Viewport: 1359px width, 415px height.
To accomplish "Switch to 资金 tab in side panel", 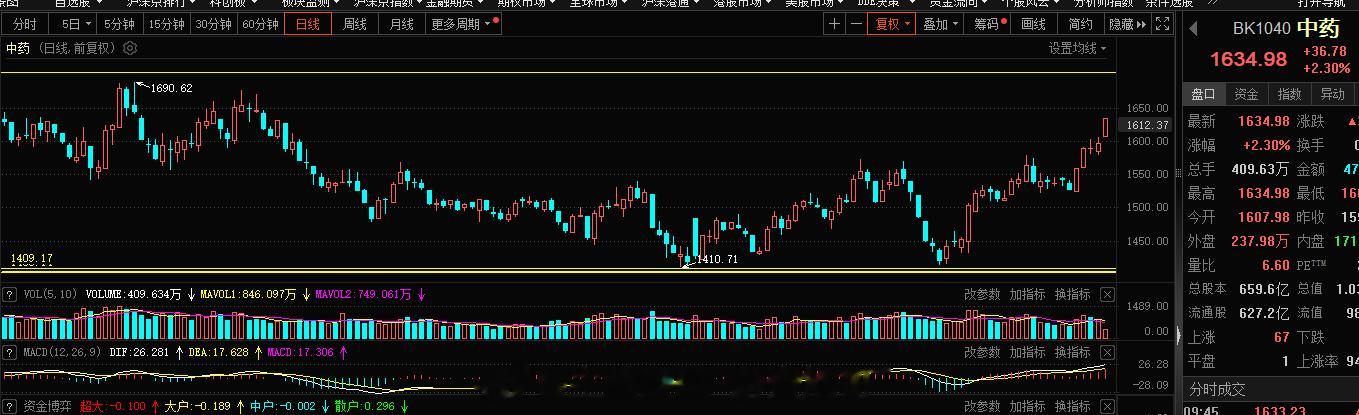I will 1247,94.
